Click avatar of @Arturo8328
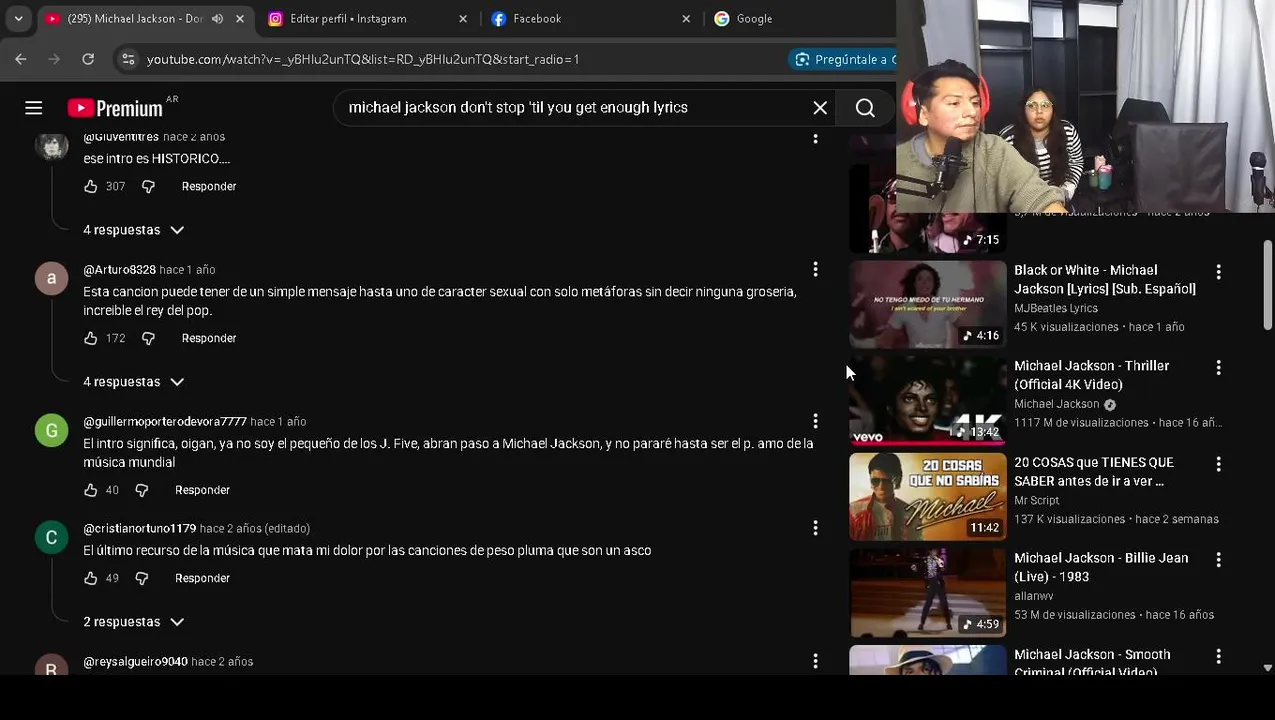The width and height of the screenshot is (1275, 720). point(51,278)
